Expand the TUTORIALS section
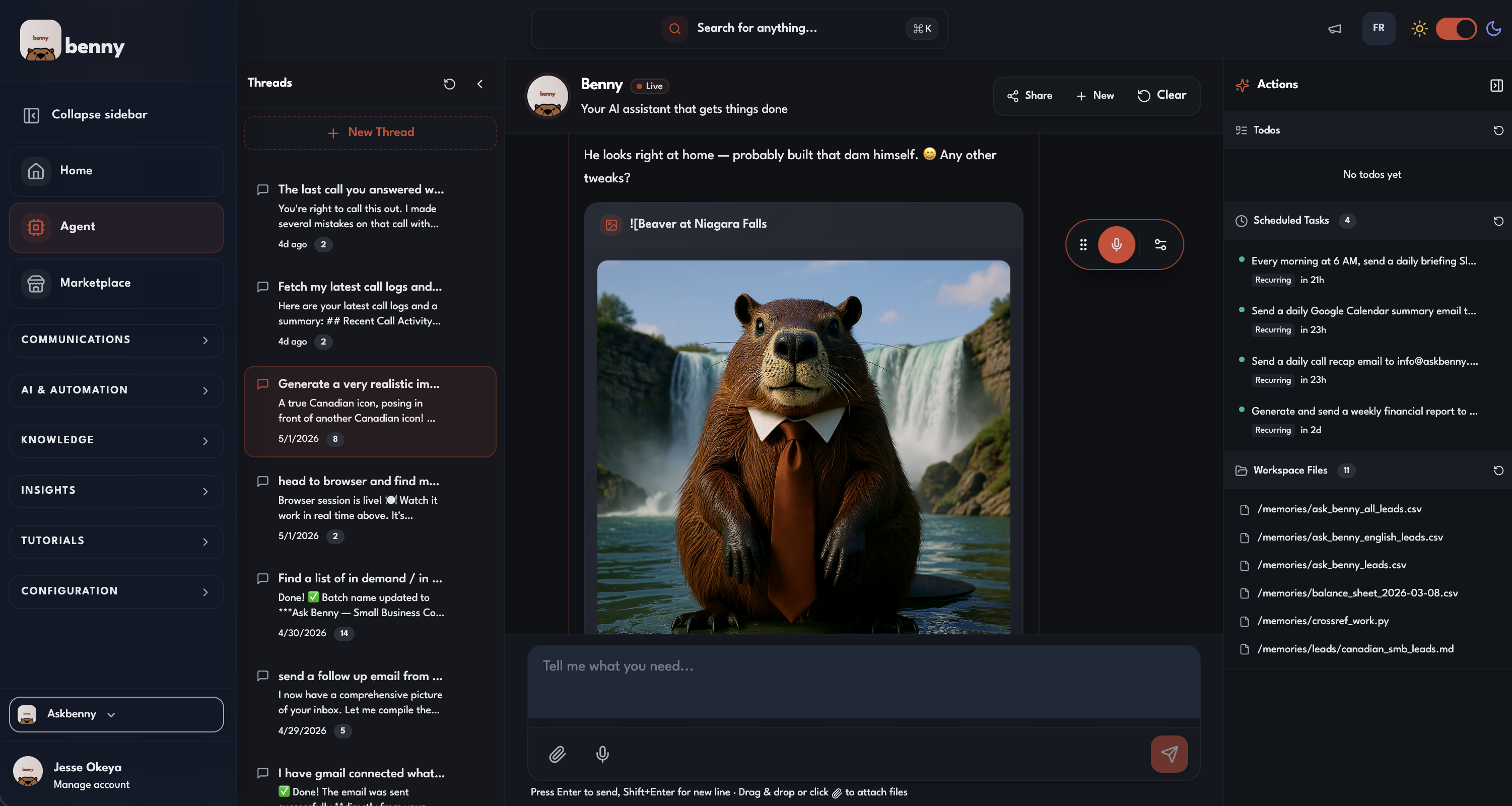This screenshot has height=806, width=1512. pyautogui.click(x=116, y=541)
